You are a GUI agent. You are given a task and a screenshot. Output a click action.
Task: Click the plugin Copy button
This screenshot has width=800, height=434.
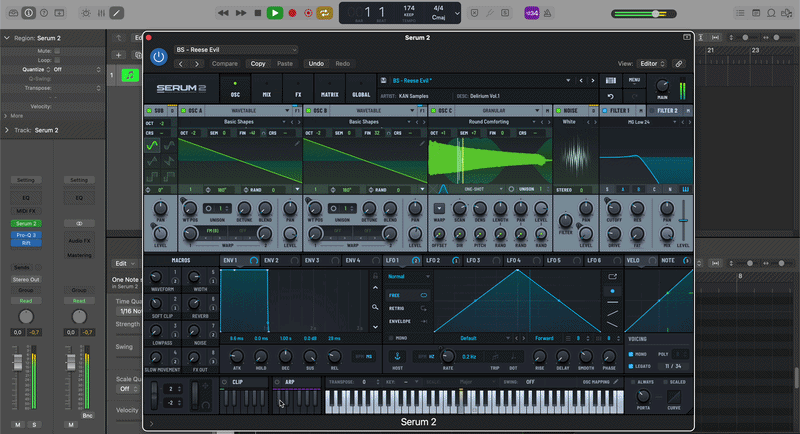pyautogui.click(x=258, y=64)
